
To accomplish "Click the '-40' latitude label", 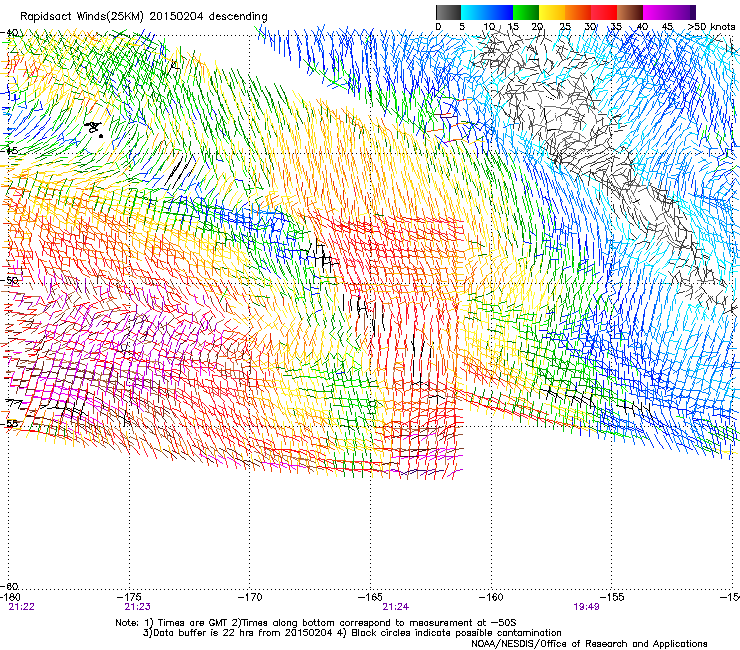I will coord(10,33).
